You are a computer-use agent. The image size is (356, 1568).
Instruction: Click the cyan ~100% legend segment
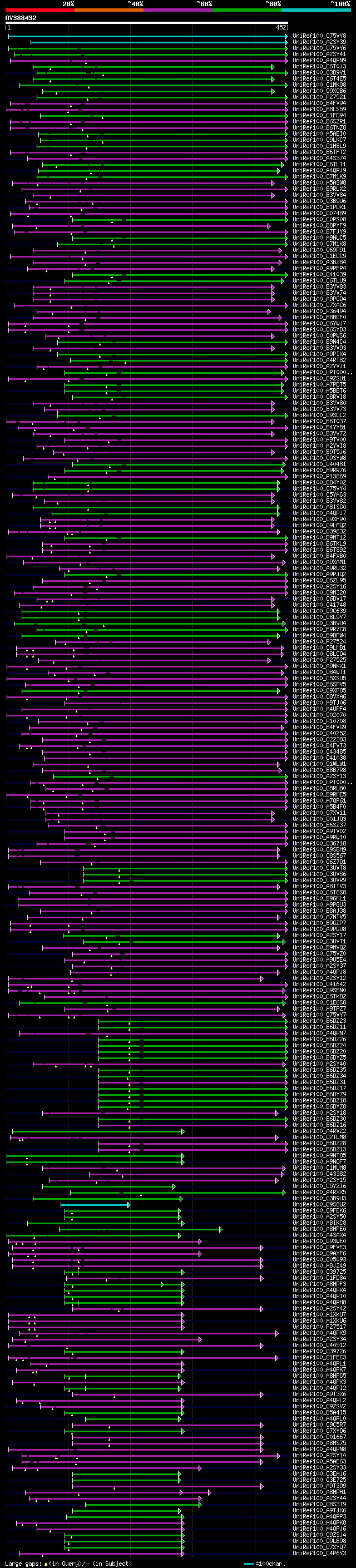point(316,11)
